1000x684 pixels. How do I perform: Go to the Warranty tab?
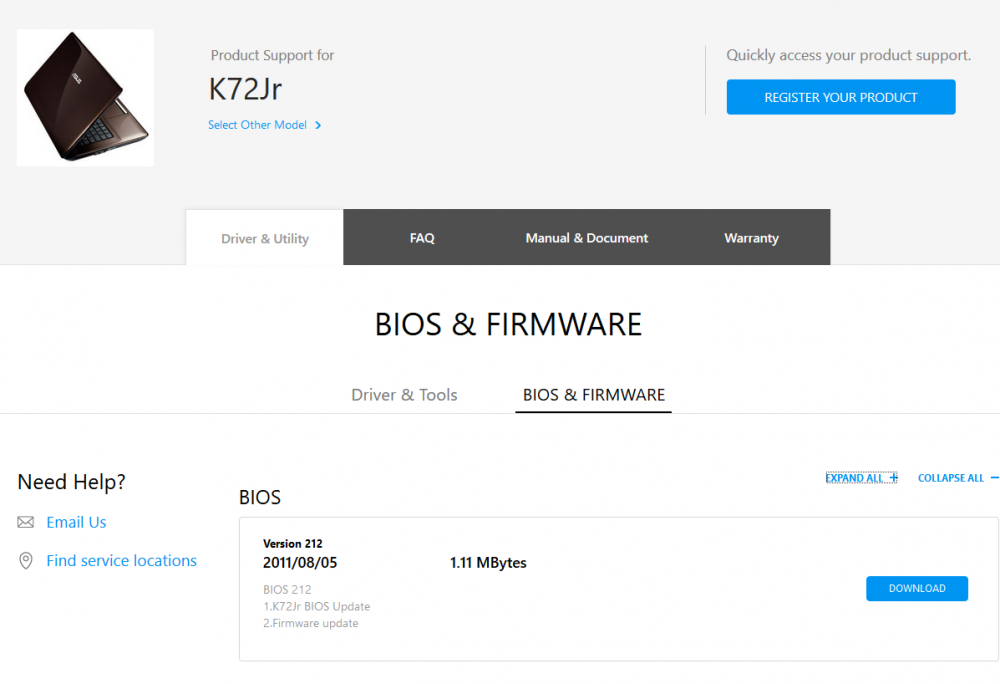751,238
